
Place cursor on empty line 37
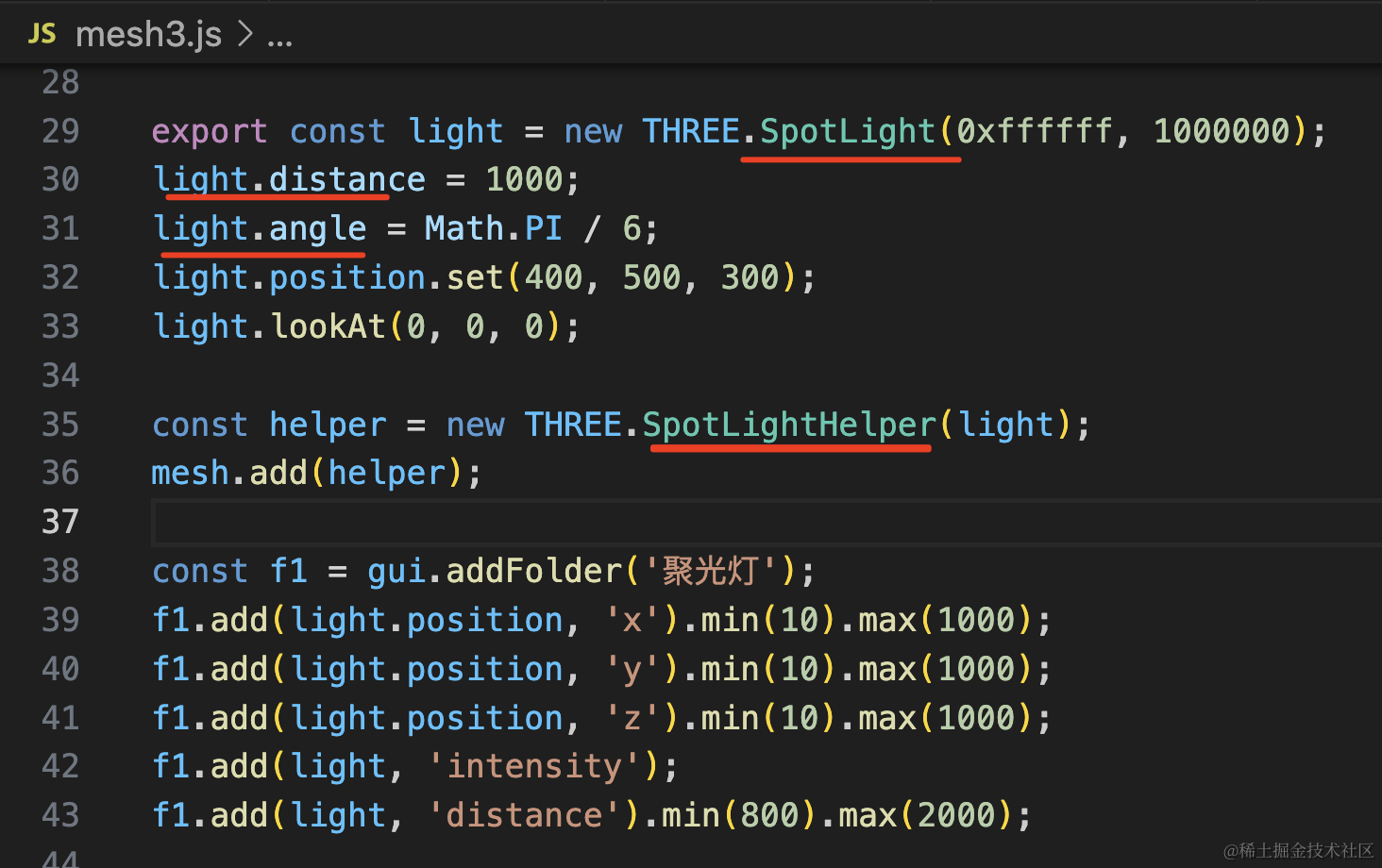point(767,522)
